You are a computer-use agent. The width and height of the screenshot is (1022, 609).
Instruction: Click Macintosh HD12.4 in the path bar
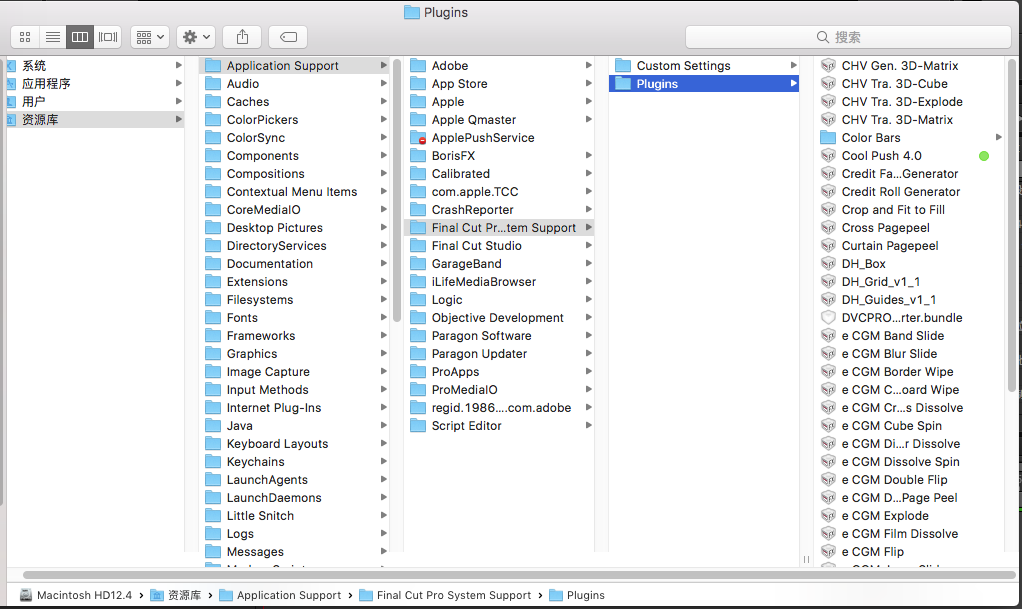click(76, 595)
